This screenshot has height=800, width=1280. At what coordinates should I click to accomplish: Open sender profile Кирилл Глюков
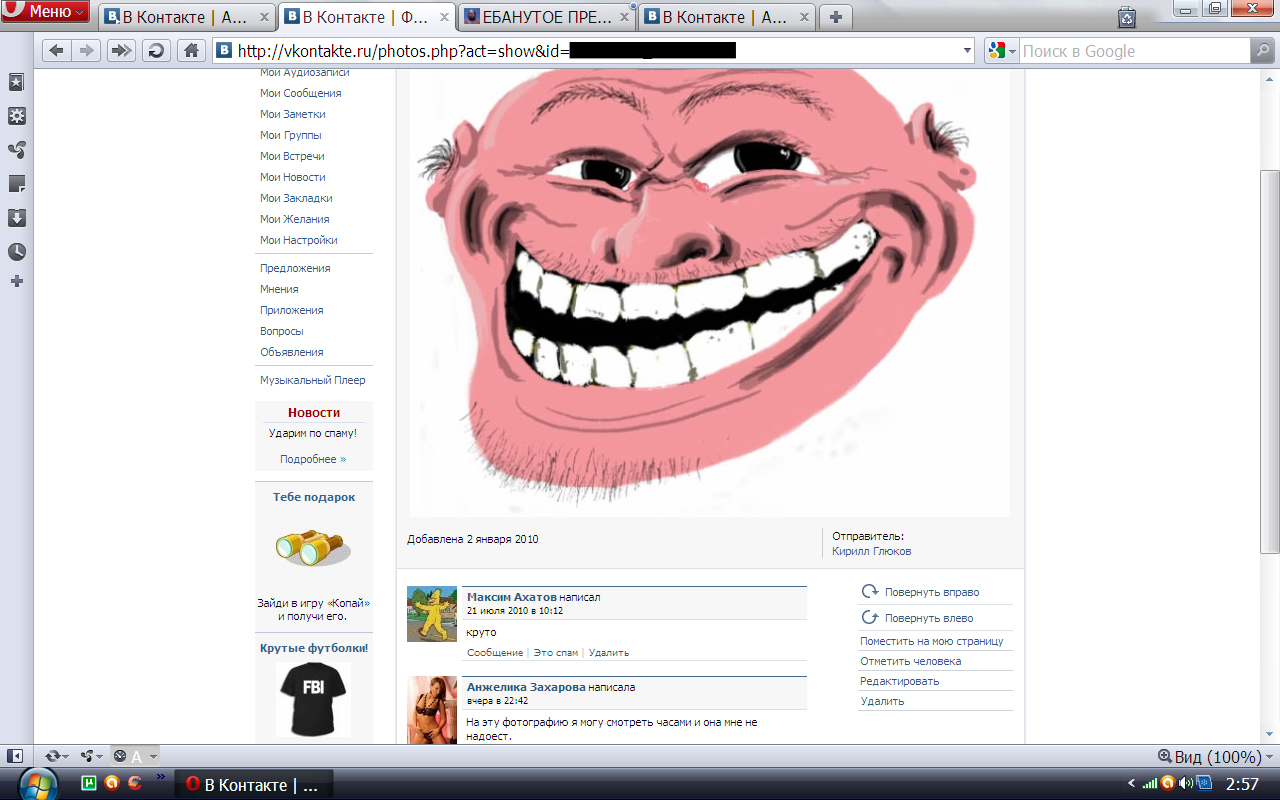pyautogui.click(x=872, y=551)
